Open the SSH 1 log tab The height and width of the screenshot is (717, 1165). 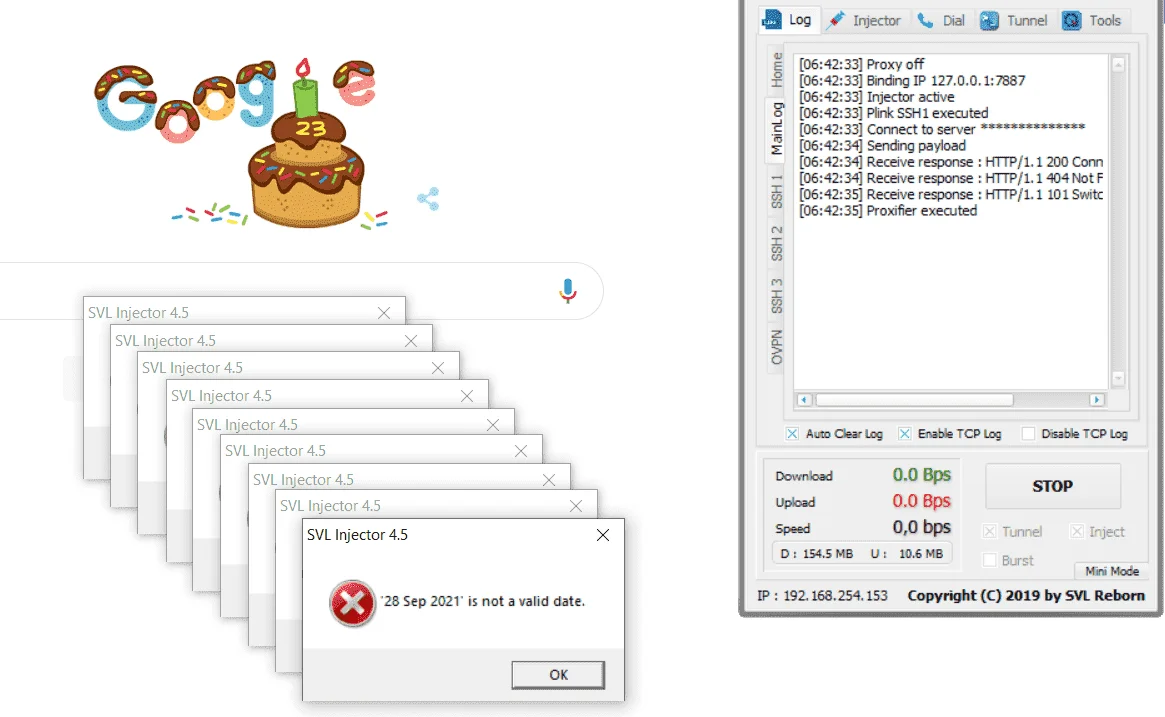pos(776,191)
